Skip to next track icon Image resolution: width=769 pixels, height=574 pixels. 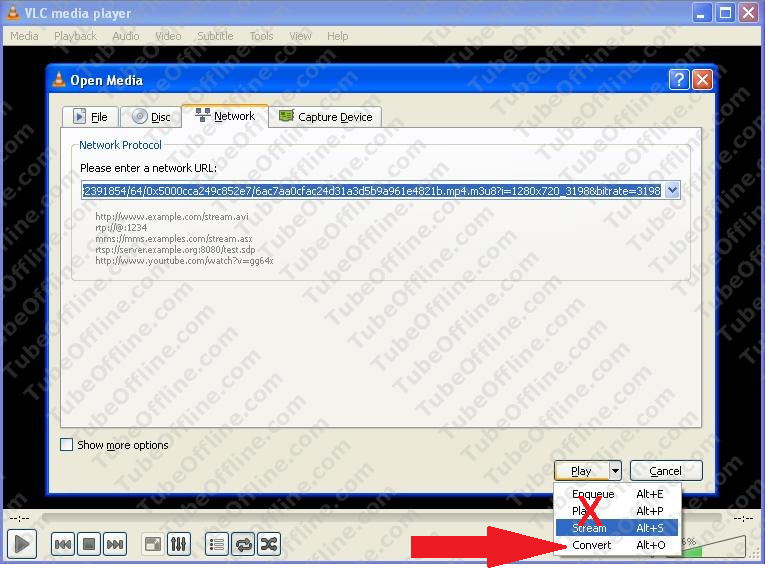coord(115,544)
